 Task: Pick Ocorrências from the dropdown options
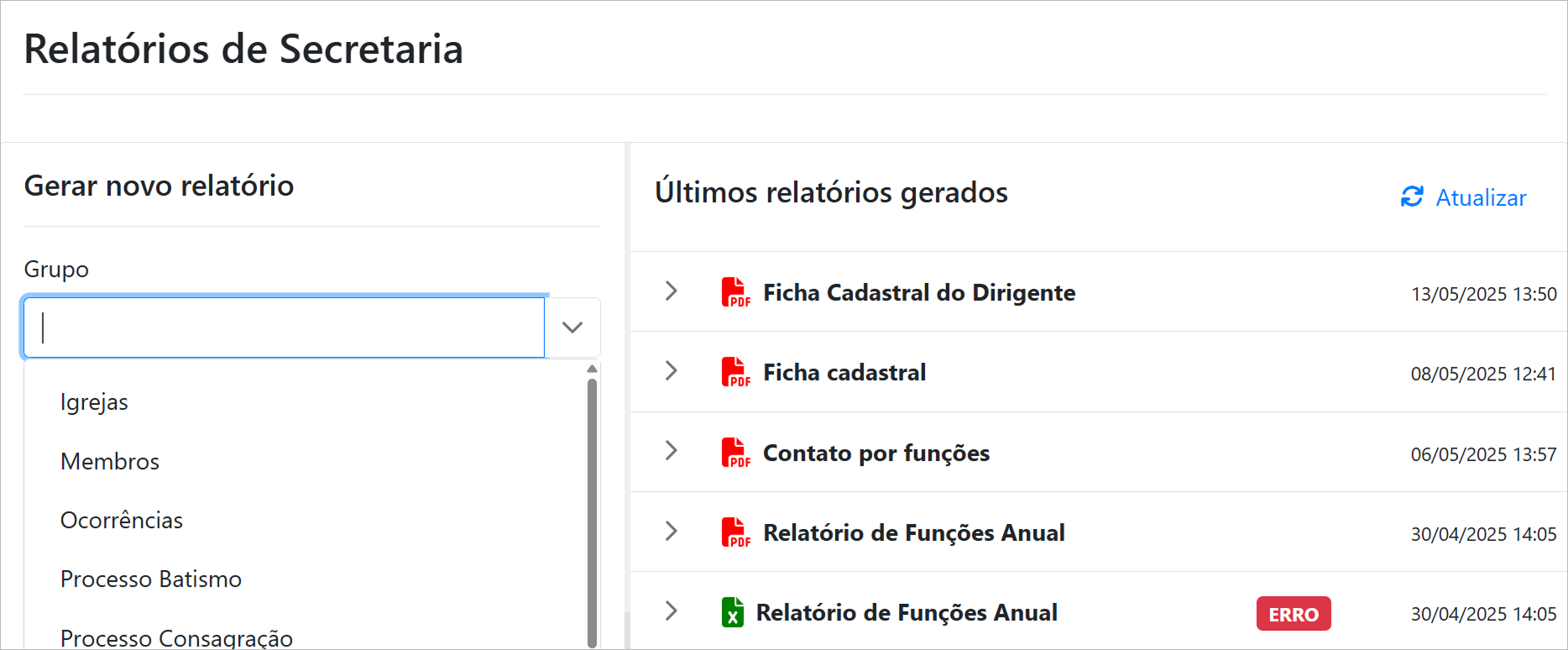click(122, 520)
